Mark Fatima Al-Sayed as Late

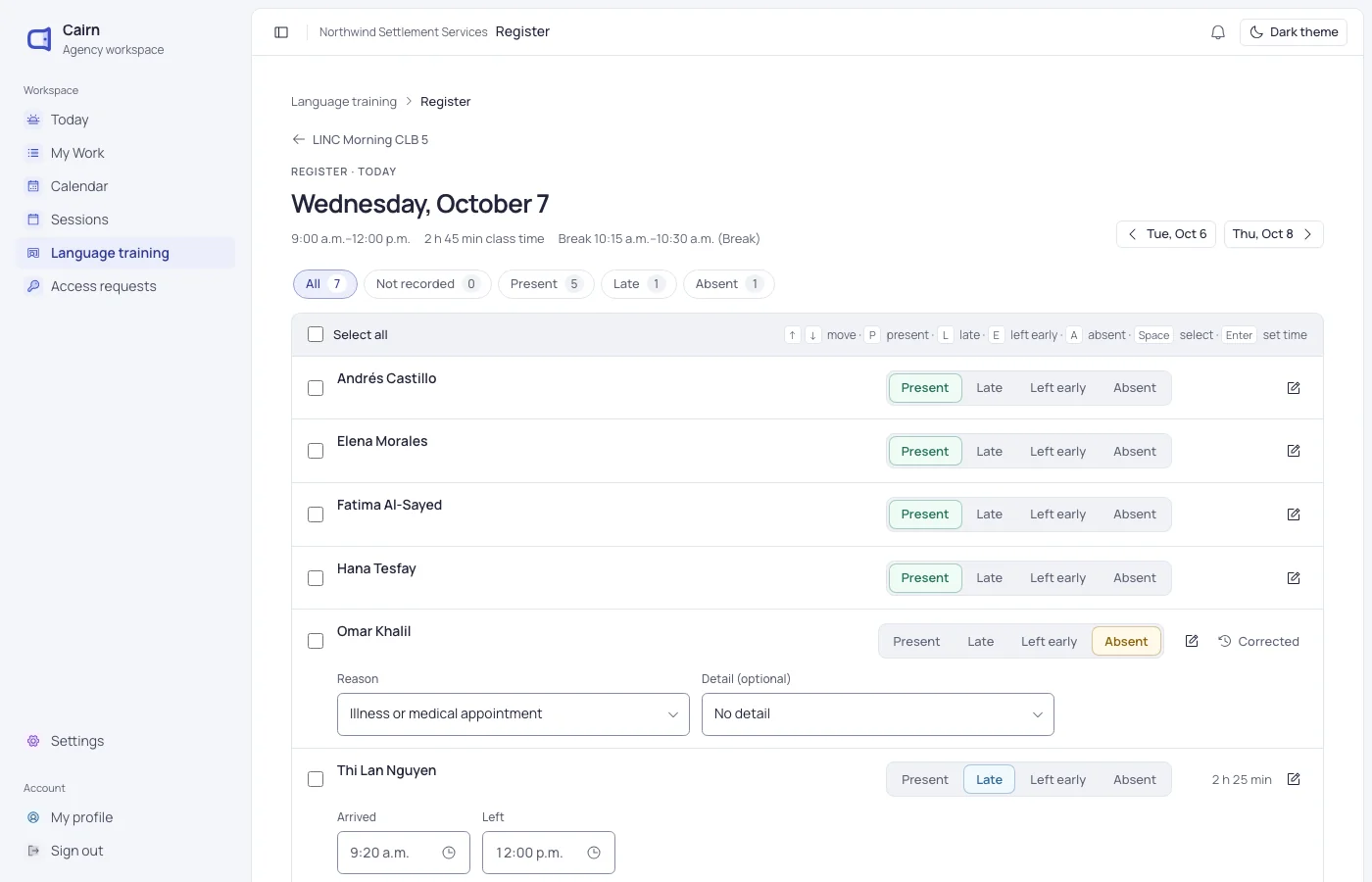(989, 514)
